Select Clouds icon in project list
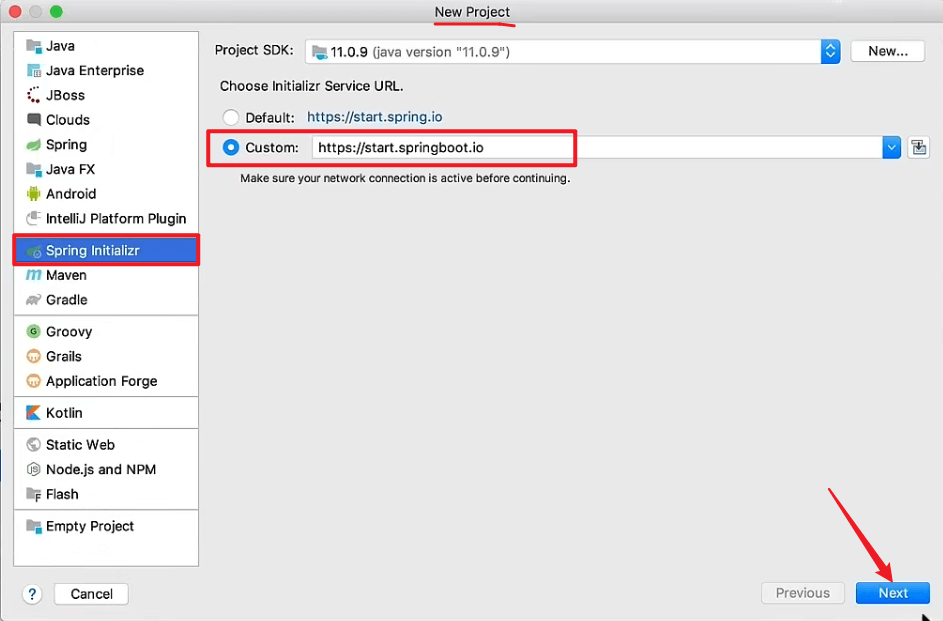 [34, 120]
